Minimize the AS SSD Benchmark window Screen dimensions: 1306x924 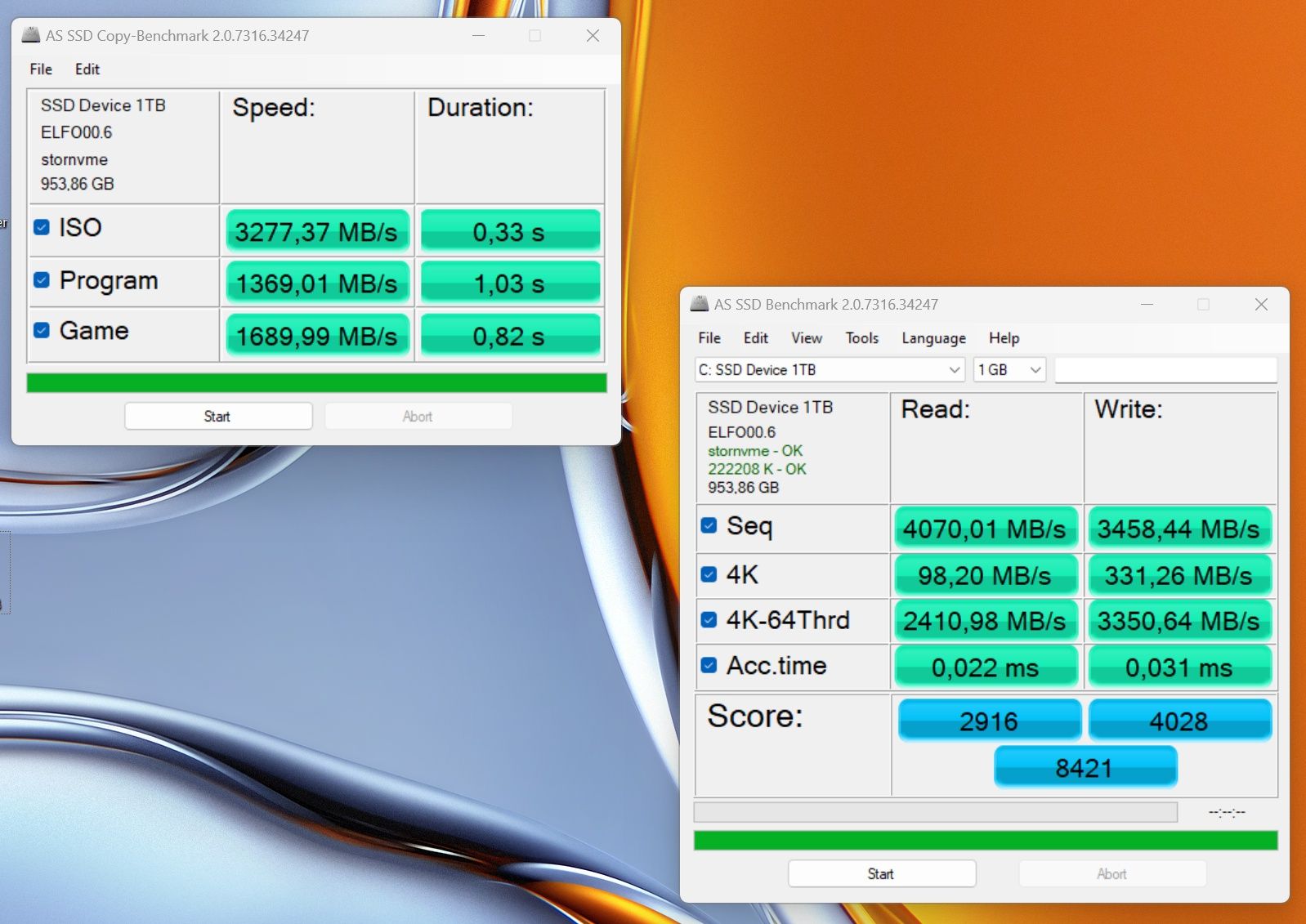coord(1147,304)
